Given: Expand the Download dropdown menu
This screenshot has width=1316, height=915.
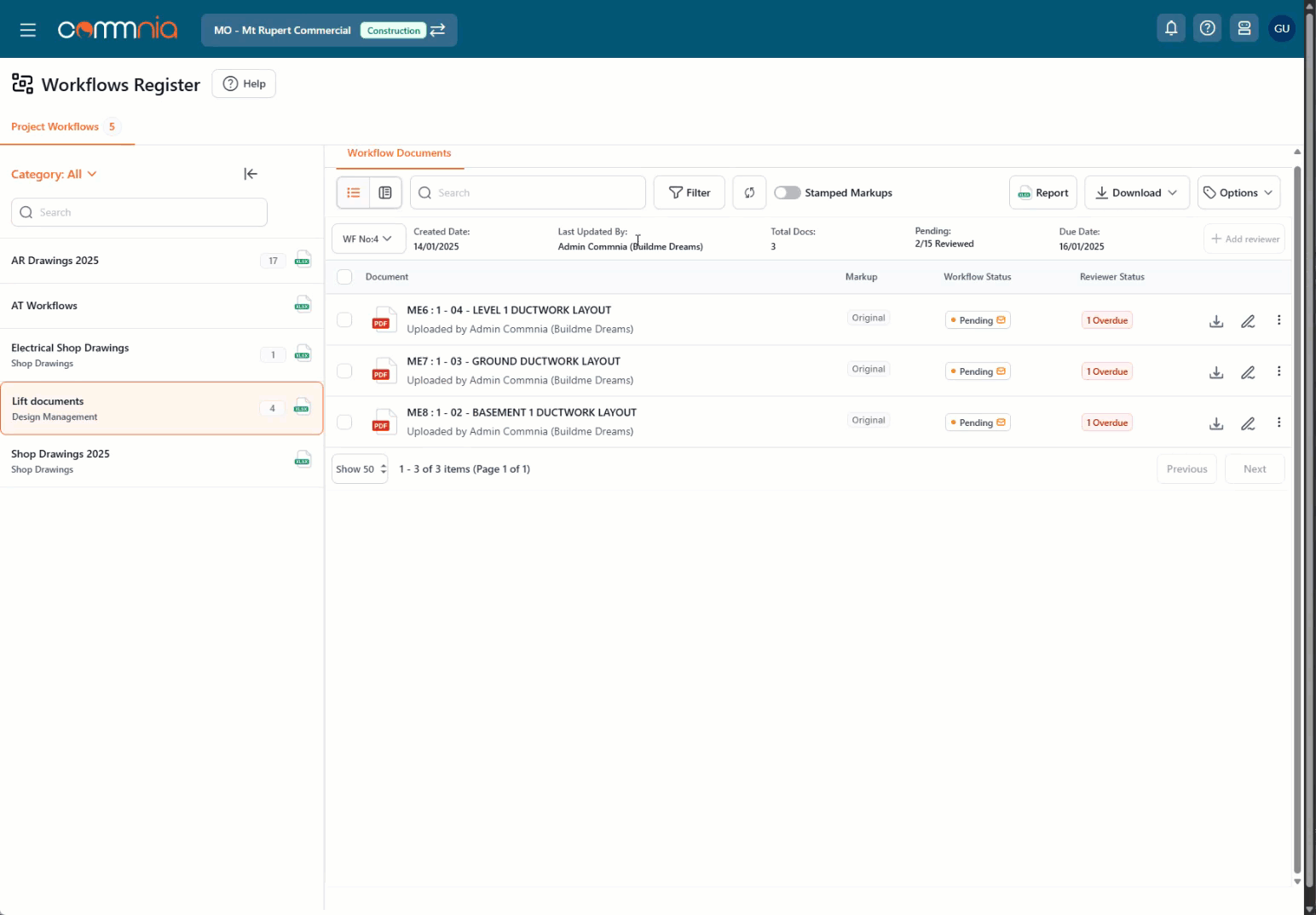Looking at the screenshot, I should click(1136, 193).
